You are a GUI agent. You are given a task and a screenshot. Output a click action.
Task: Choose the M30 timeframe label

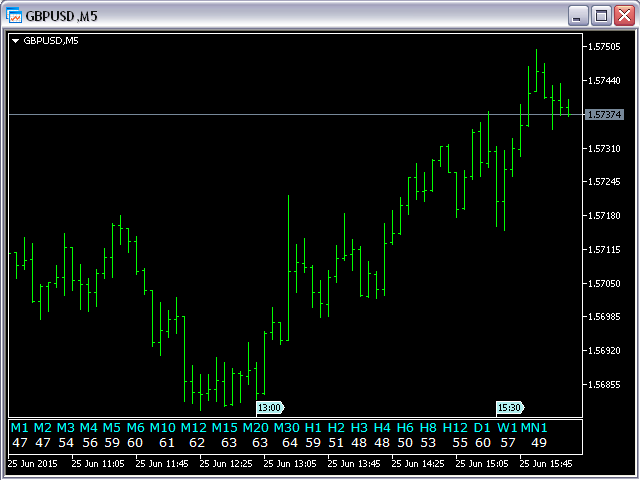click(287, 428)
